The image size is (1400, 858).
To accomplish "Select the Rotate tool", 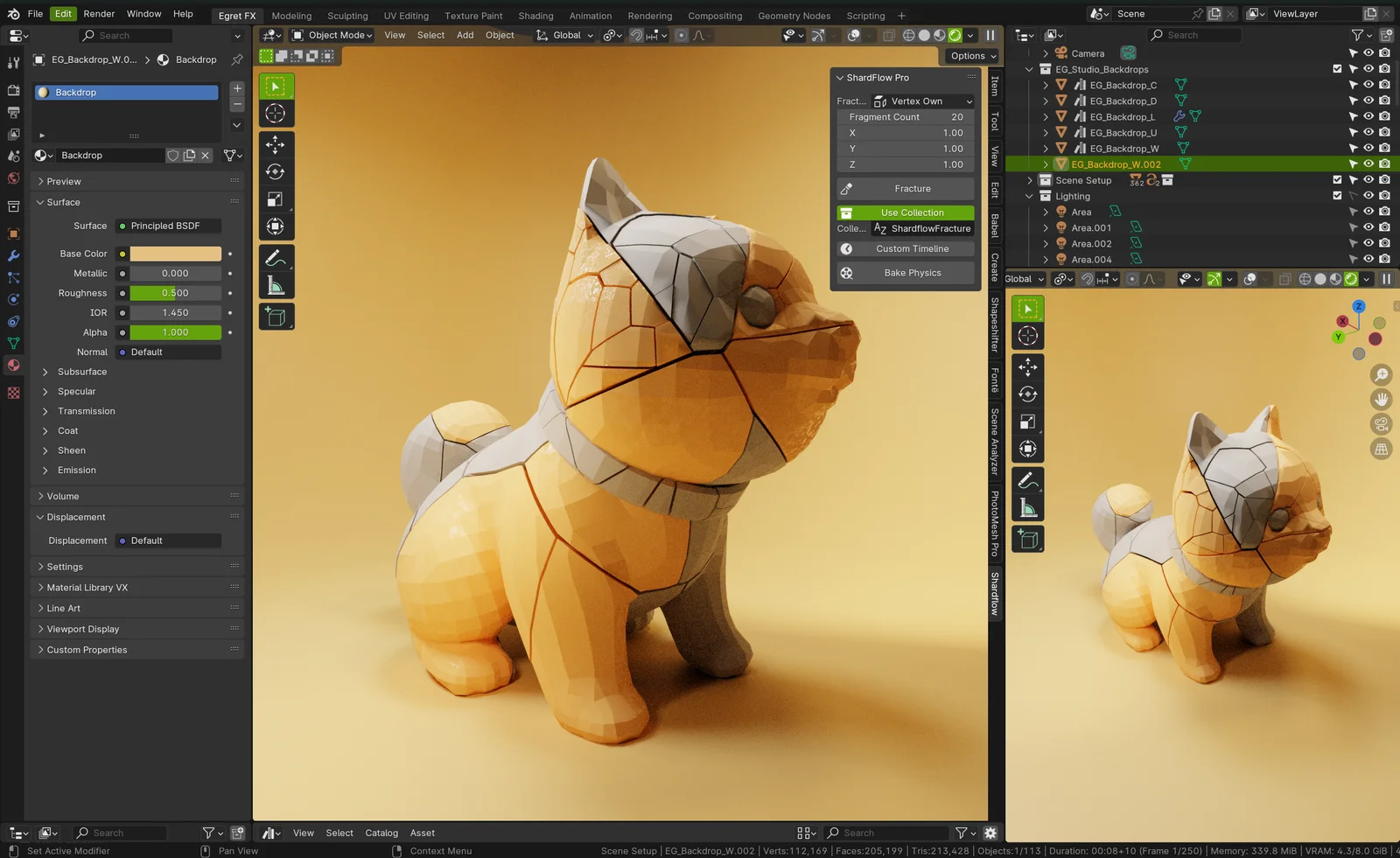I will point(276,171).
